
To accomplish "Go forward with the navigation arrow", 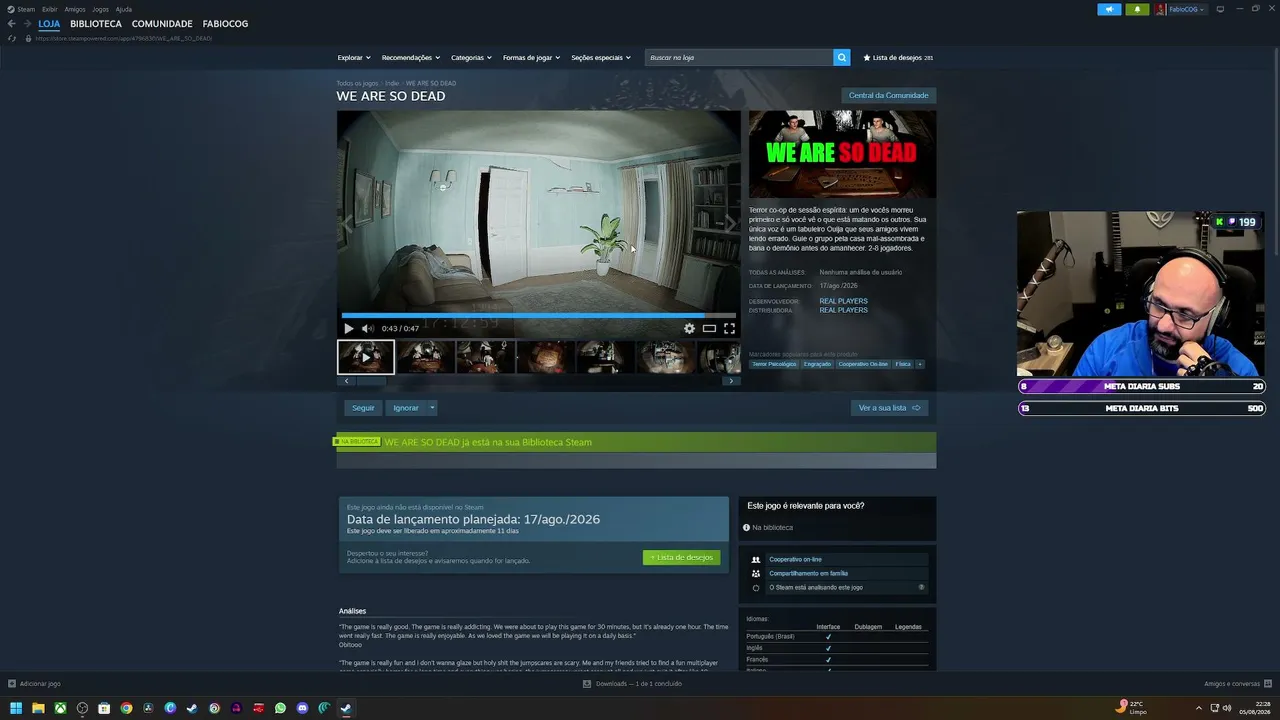I will click(x=27, y=23).
